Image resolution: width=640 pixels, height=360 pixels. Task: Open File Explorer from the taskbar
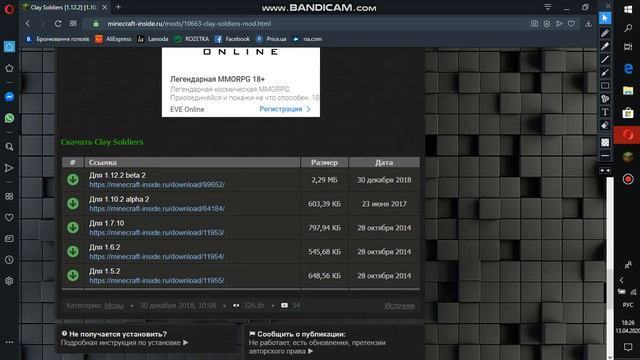(x=628, y=90)
